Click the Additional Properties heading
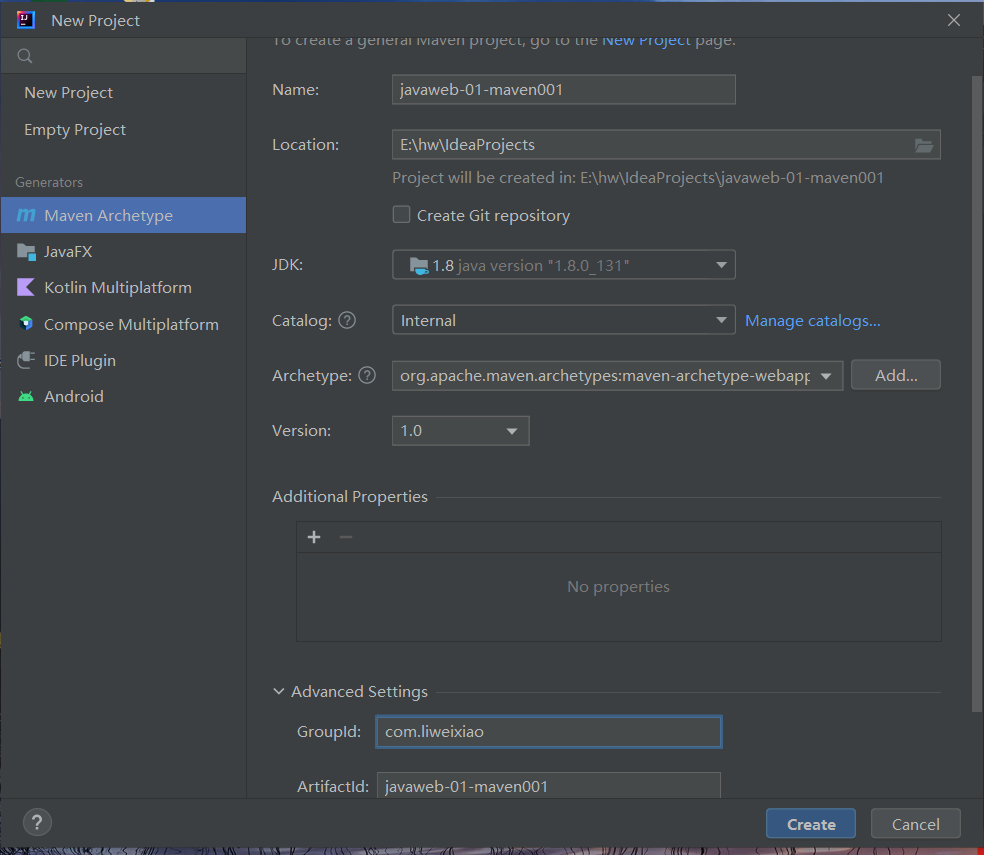Screen dimensions: 984x855 click(x=350, y=497)
